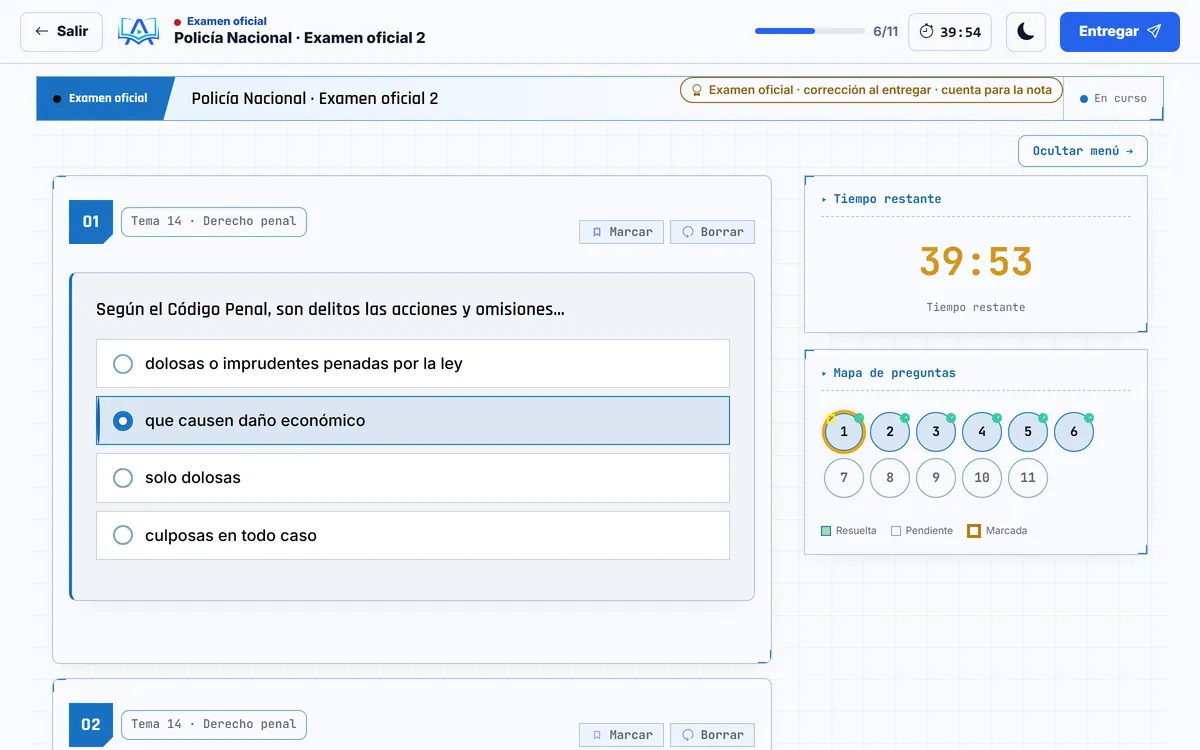This screenshot has width=1200, height=750.
Task: Choose the 'solo dolosas' answer
Action: tap(413, 478)
